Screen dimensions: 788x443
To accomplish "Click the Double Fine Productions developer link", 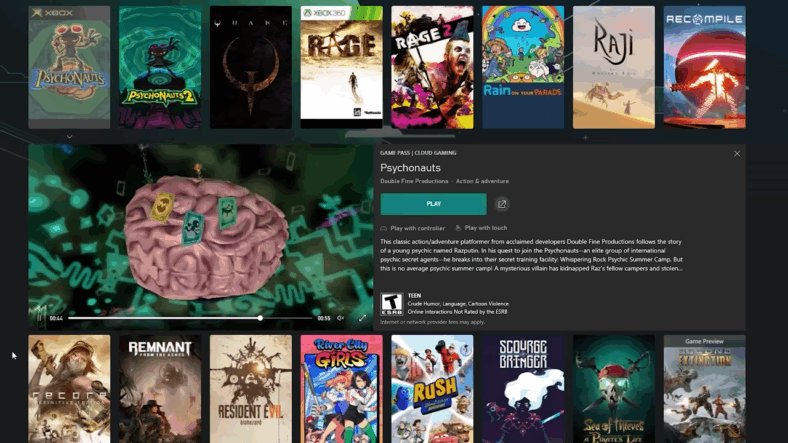I will coord(414,181).
